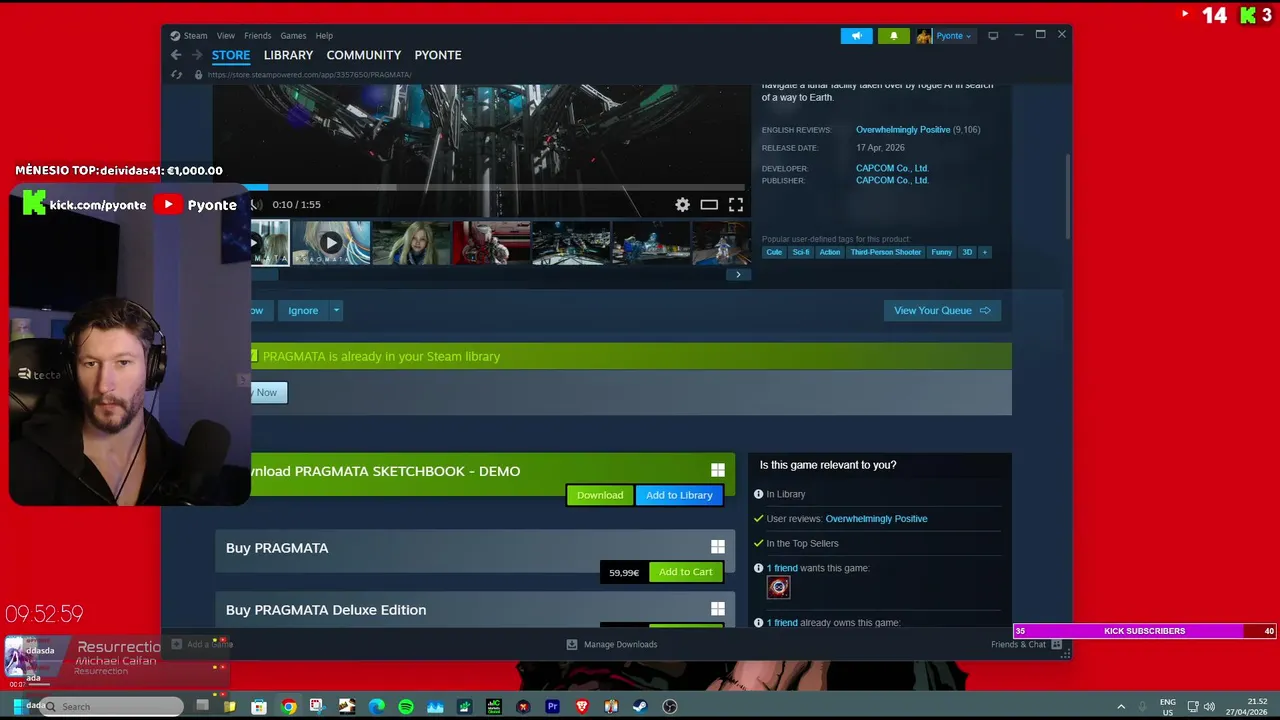Open the Overwhelmingly Positive English reviews link
Screen dimensions: 1280x720
(x=903, y=130)
